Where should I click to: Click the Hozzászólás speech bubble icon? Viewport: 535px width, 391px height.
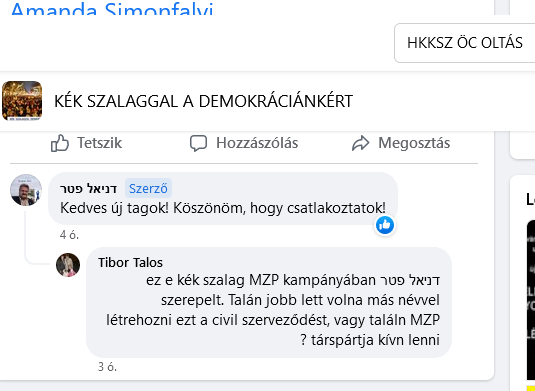pyautogui.click(x=198, y=143)
